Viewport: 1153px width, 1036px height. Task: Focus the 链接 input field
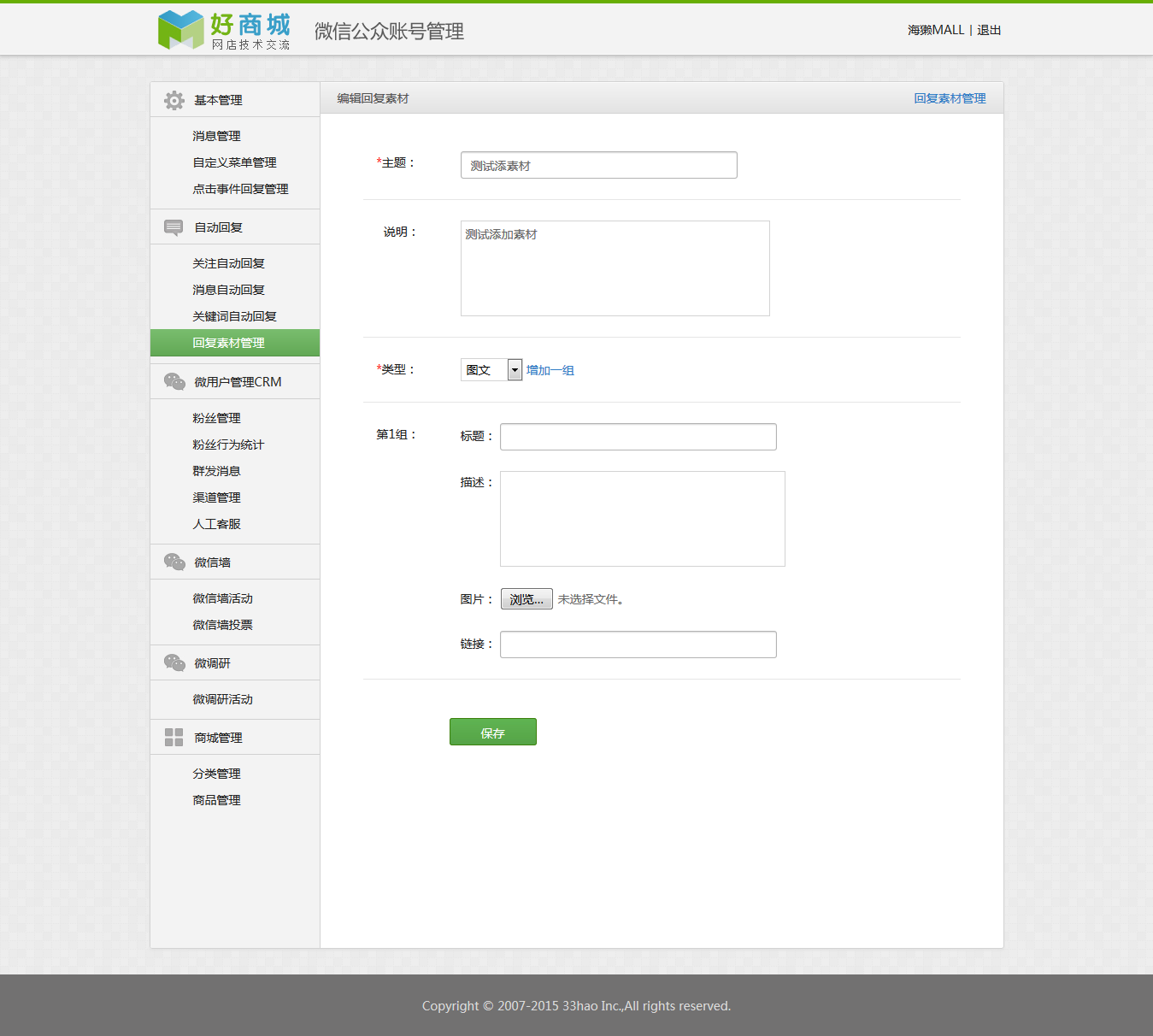coord(638,645)
